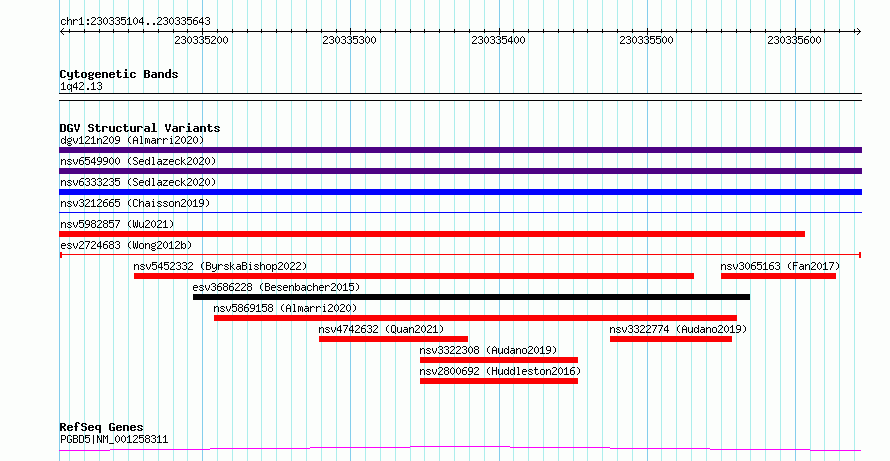Open the PGBD5|NM_001258311 gene label
Image resolution: width=890 pixels, height=461 pixels.
coord(114,439)
